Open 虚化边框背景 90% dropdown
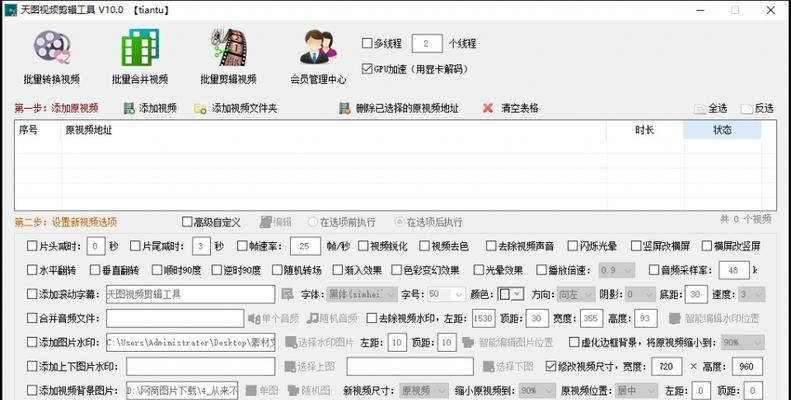The height and width of the screenshot is (400, 791). 743,342
